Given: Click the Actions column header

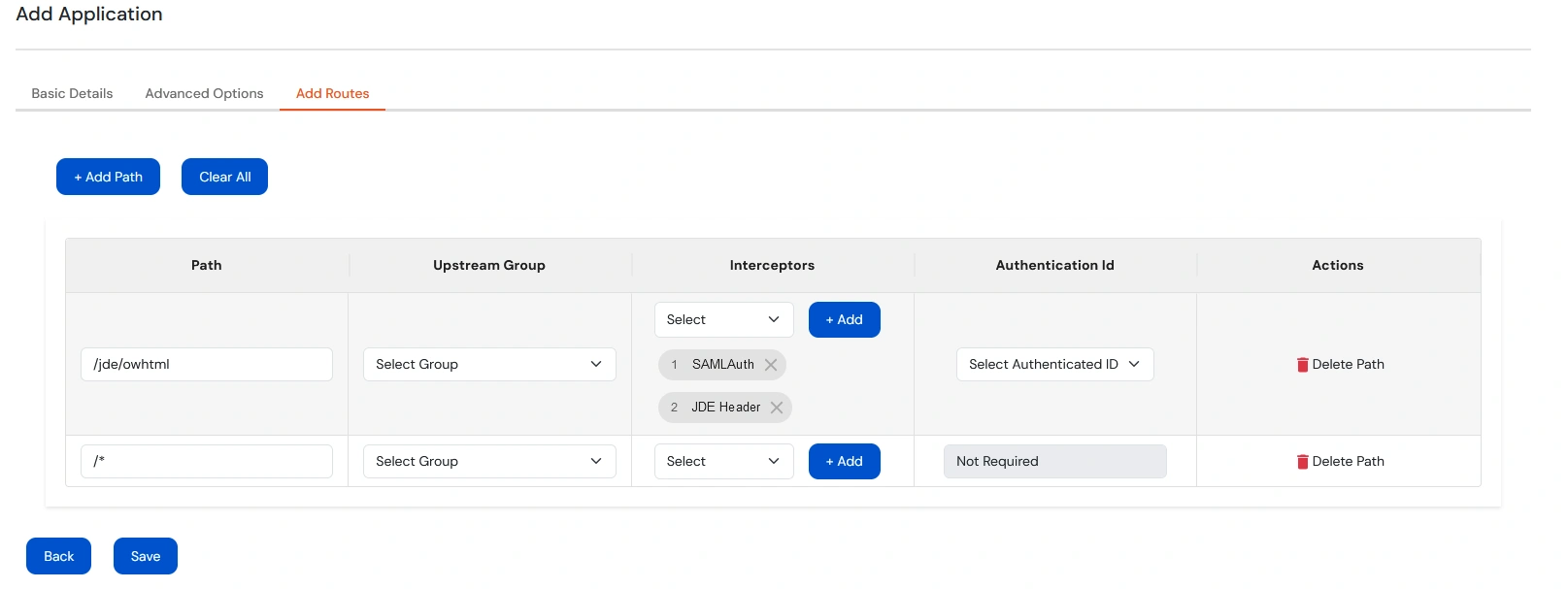Looking at the screenshot, I should [1338, 265].
